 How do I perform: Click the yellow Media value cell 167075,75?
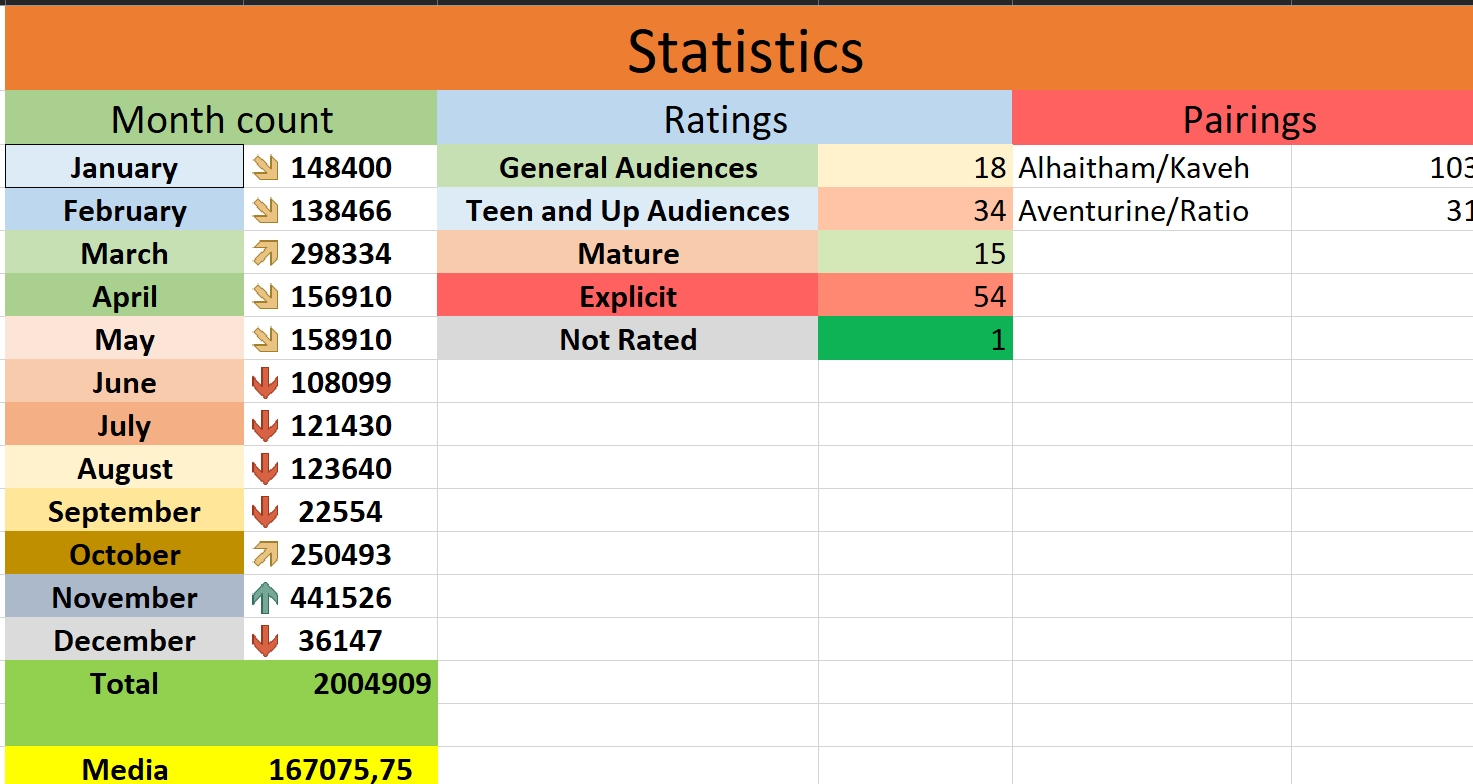tap(340, 769)
